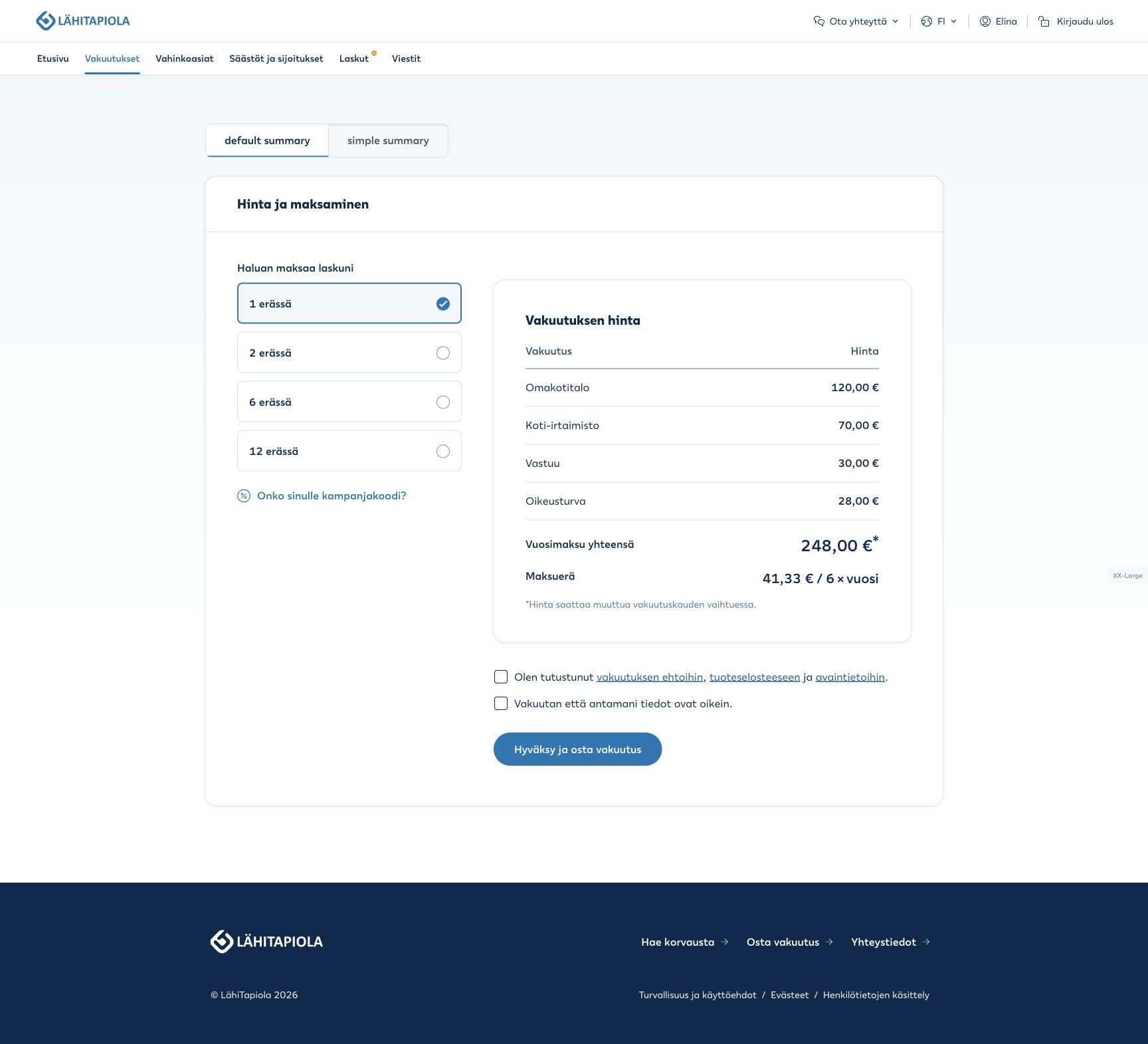Viewport: 1148px width, 1044px height.
Task: Choose 6 erässä installments
Action: pyautogui.click(x=349, y=402)
